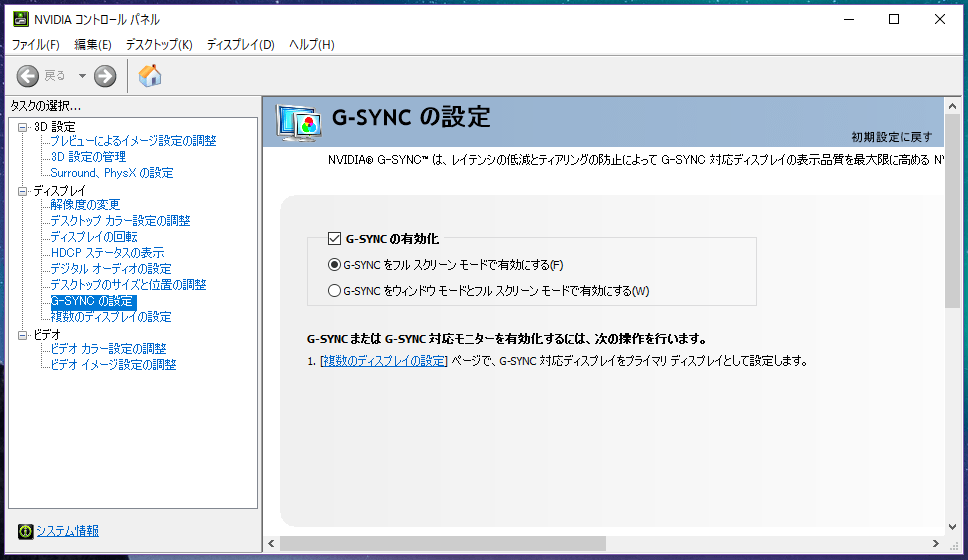Screen dimensions: 968x560
Task: Open 3D 設定の管理 page
Action: [x=88, y=157]
